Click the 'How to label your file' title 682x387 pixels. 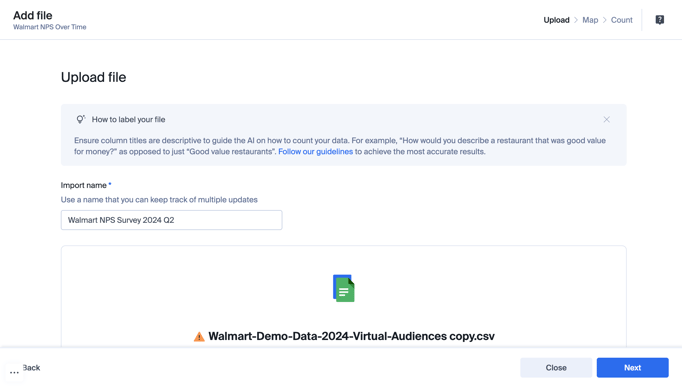pyautogui.click(x=128, y=120)
